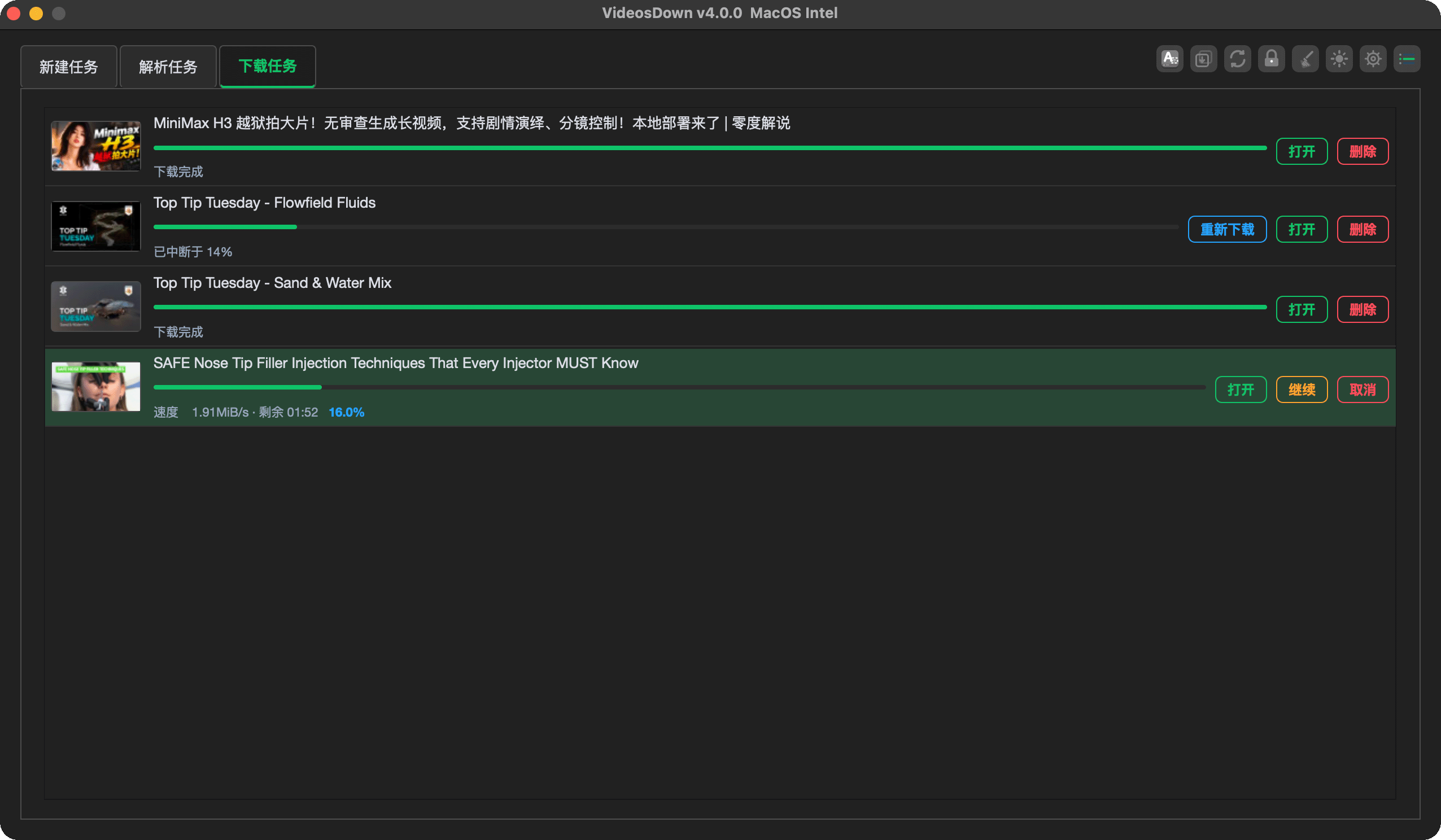This screenshot has width=1441, height=840.
Task: Click the broom cleanup icon
Action: [1305, 59]
